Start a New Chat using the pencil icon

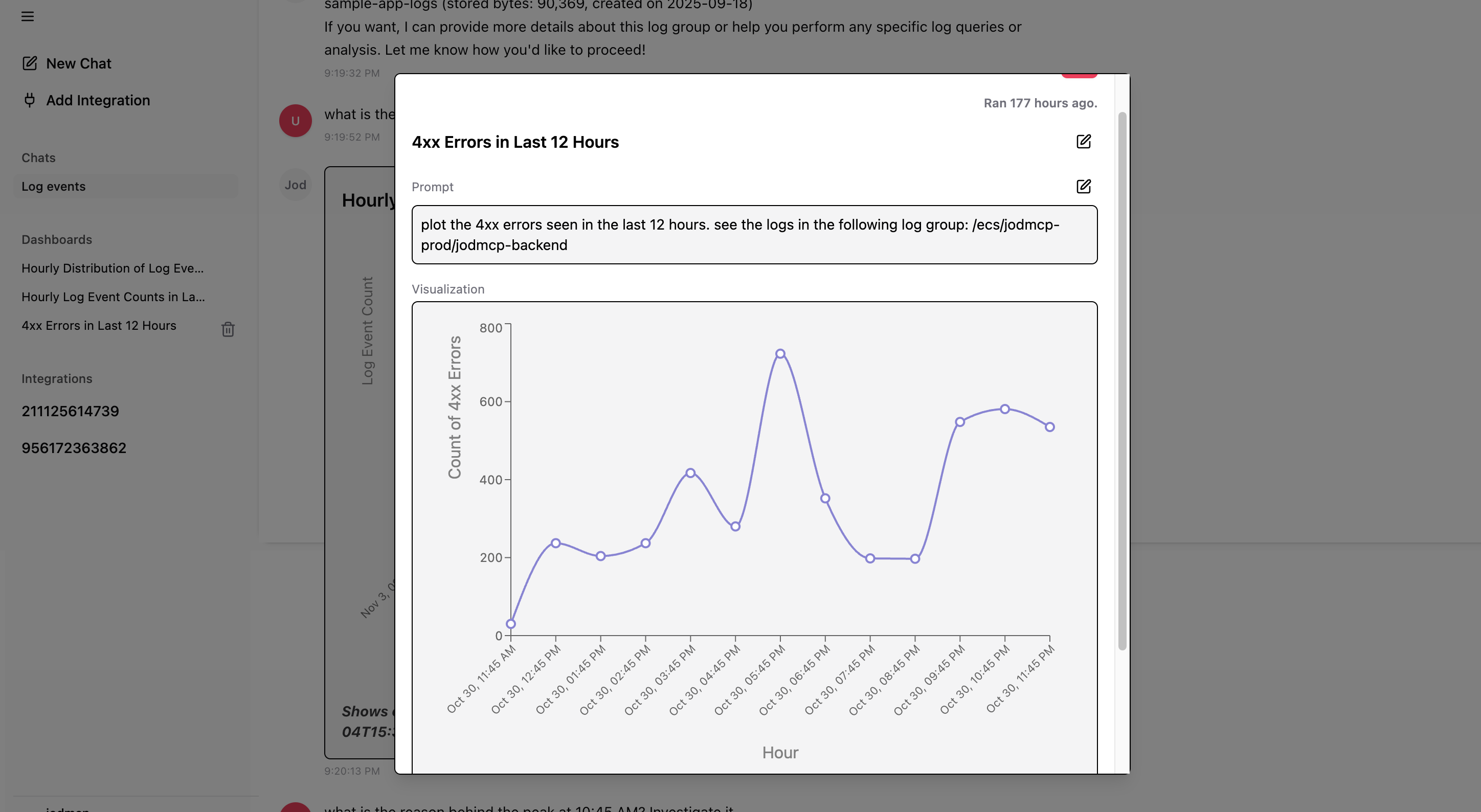pyautogui.click(x=31, y=63)
